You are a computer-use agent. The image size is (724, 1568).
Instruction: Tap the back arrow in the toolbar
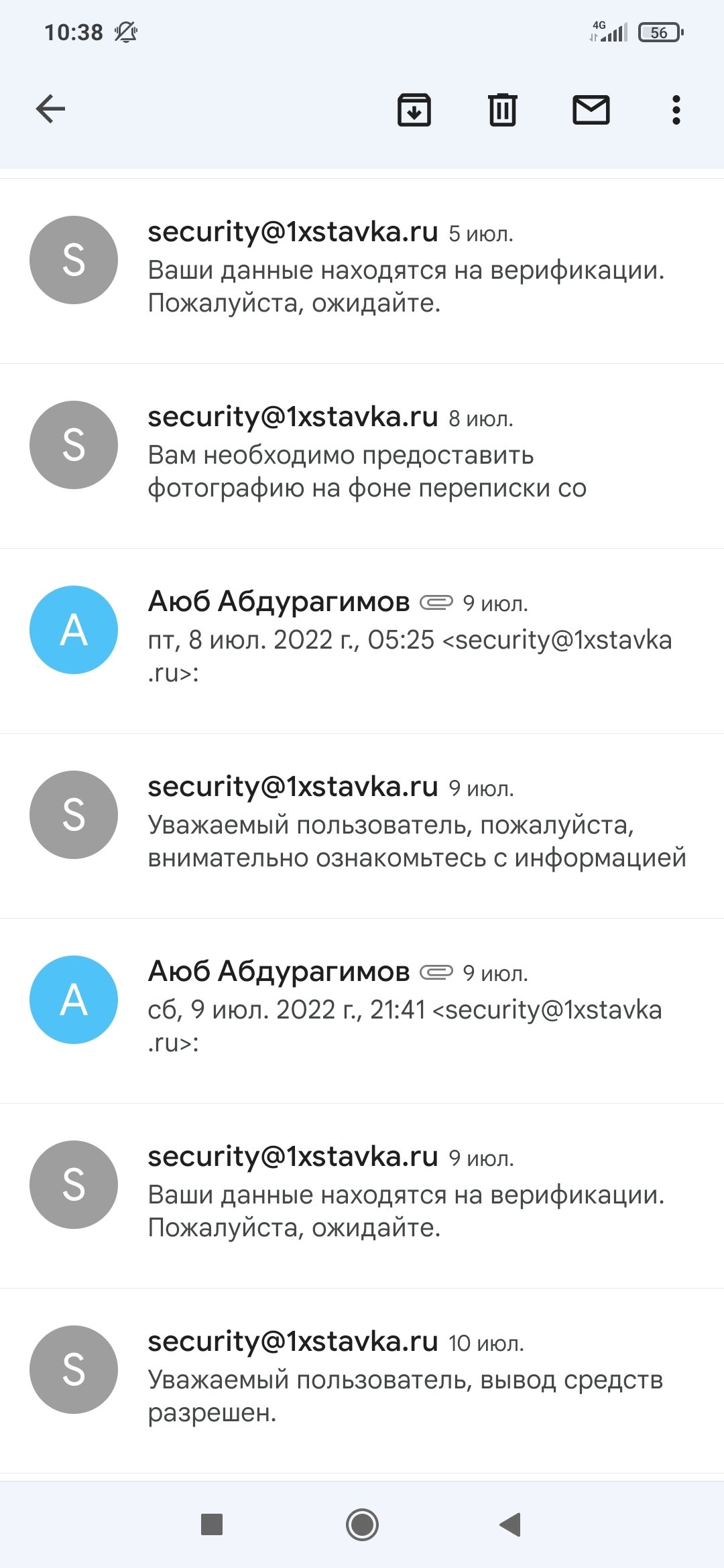[50, 109]
